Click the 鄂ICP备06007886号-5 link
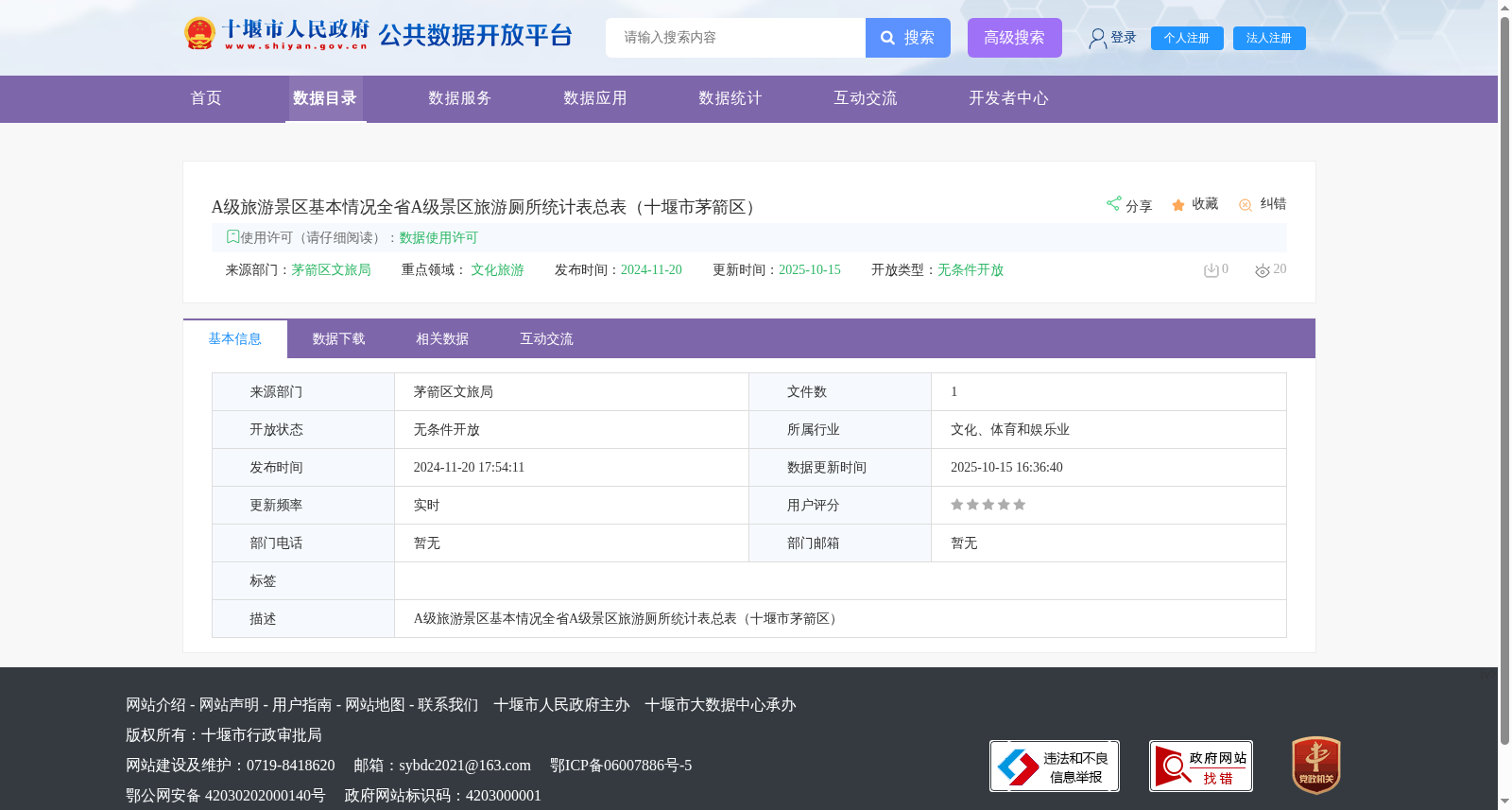This screenshot has height=810, width=1512. click(x=621, y=766)
